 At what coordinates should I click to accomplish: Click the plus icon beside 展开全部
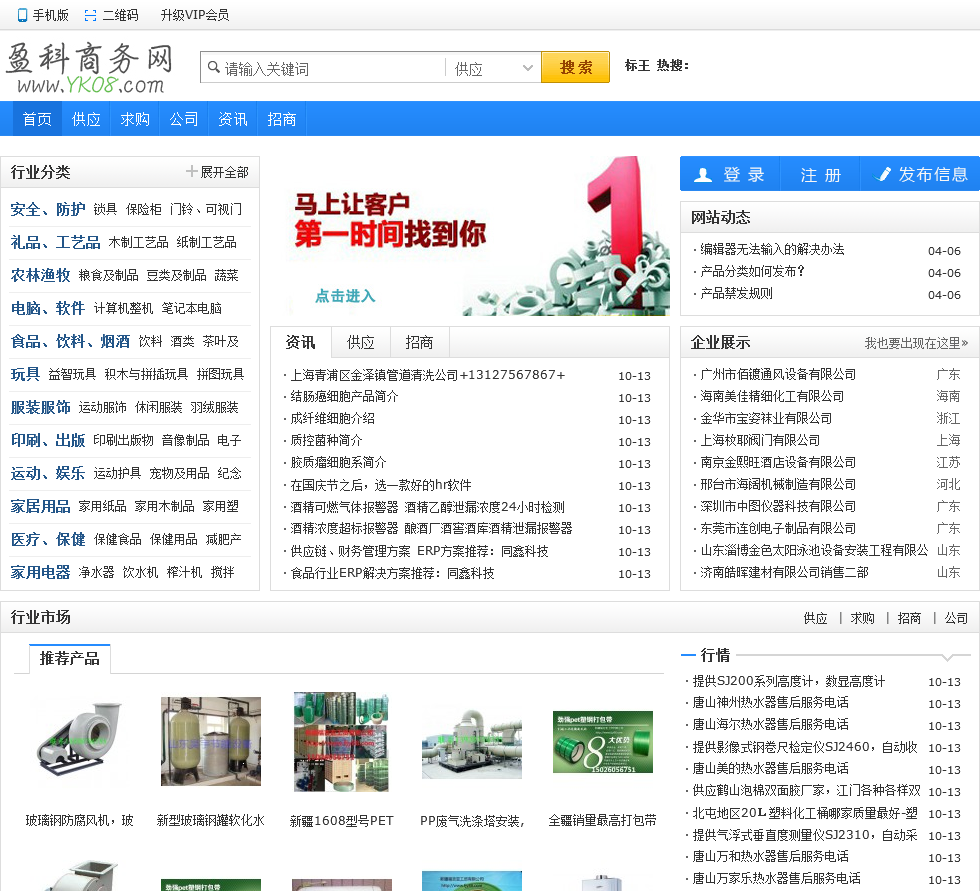[x=191, y=172]
